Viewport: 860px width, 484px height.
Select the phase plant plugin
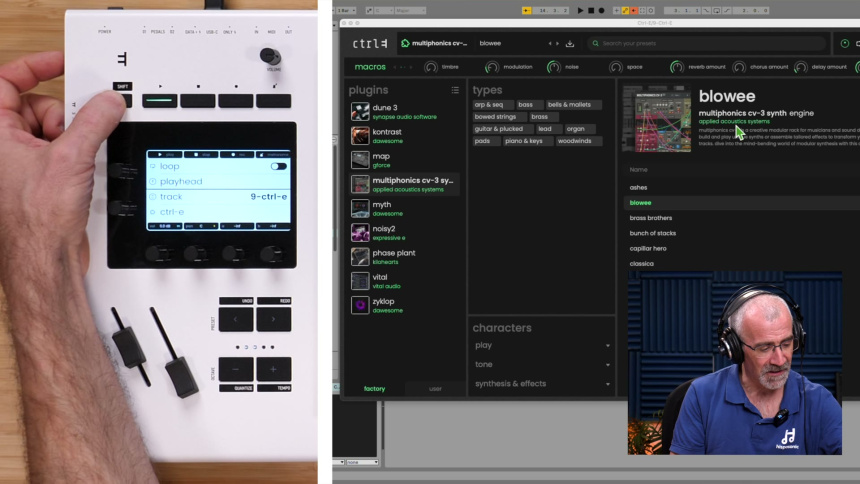(405, 256)
